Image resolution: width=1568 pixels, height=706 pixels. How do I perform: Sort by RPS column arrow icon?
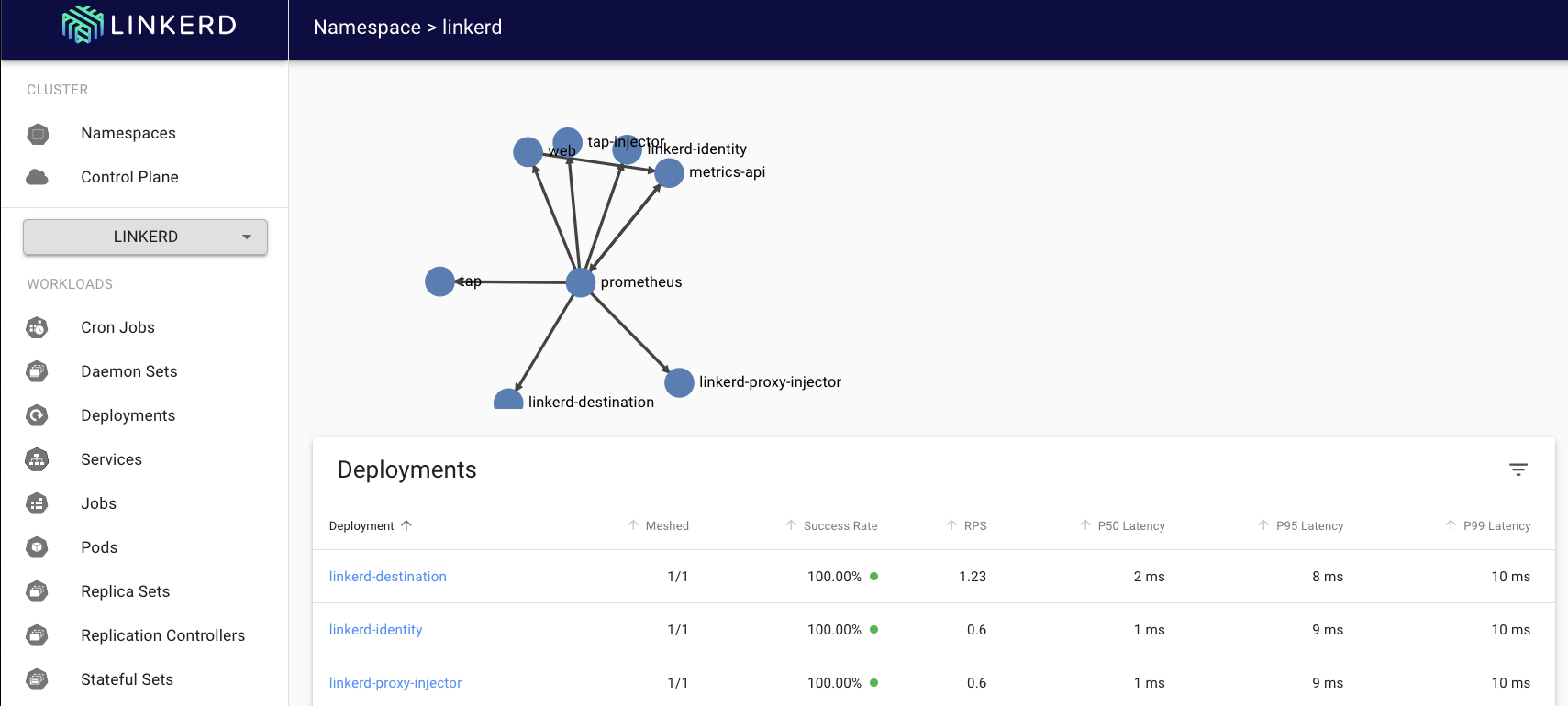951,525
